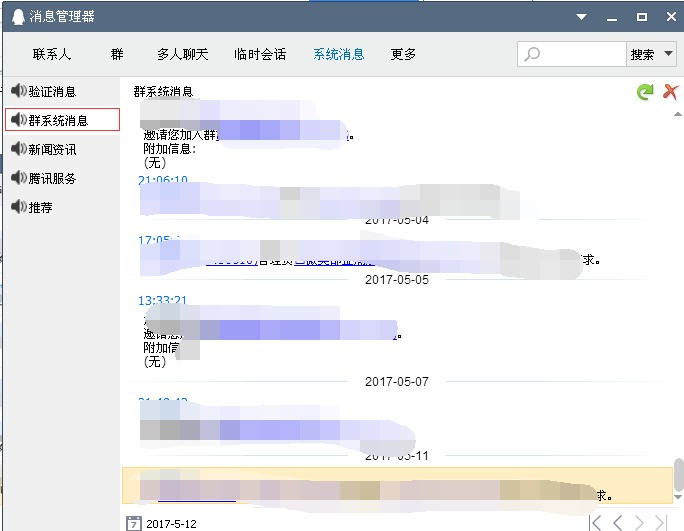Select the 系统消息 tab
Screen dimensions: 684x531
pyautogui.click(x=339, y=54)
